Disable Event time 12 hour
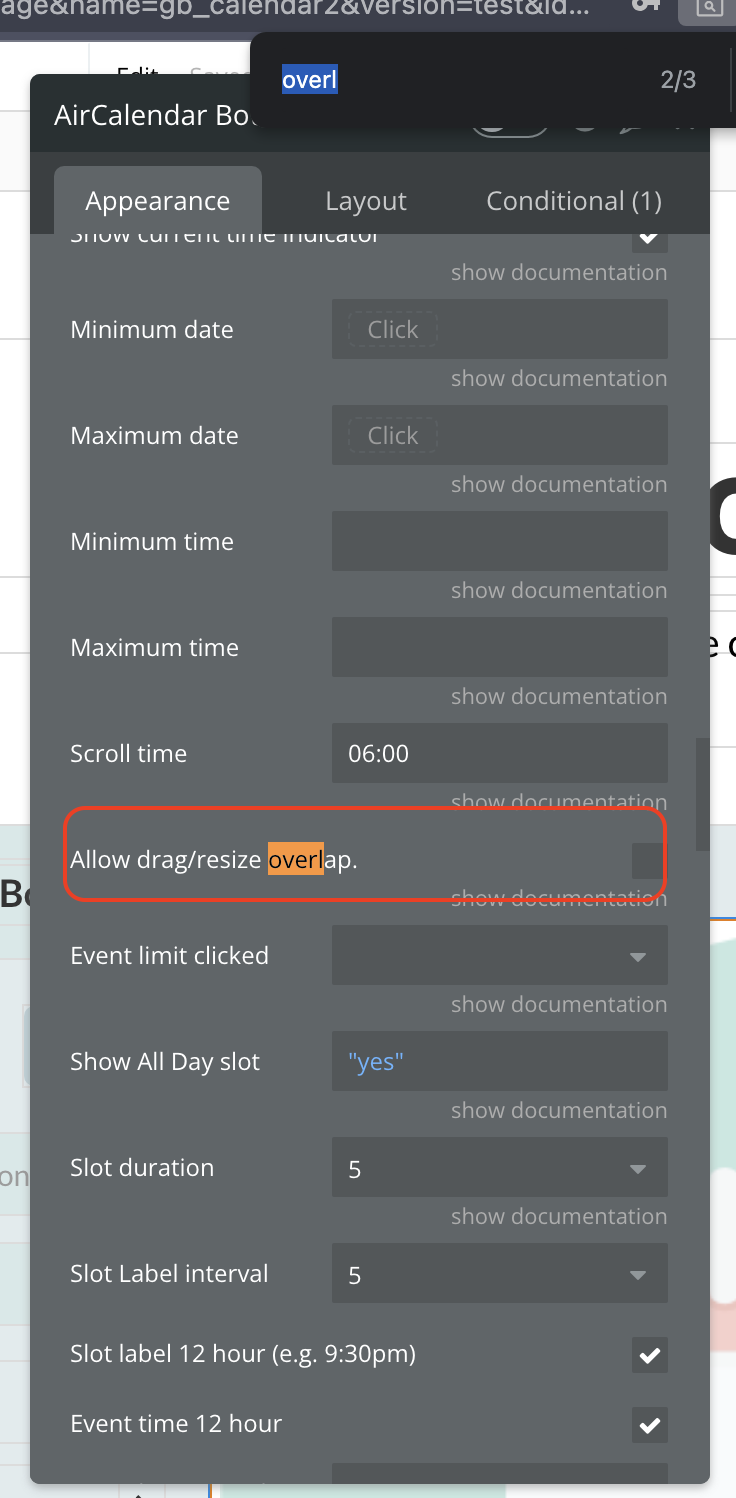 pos(649,1425)
